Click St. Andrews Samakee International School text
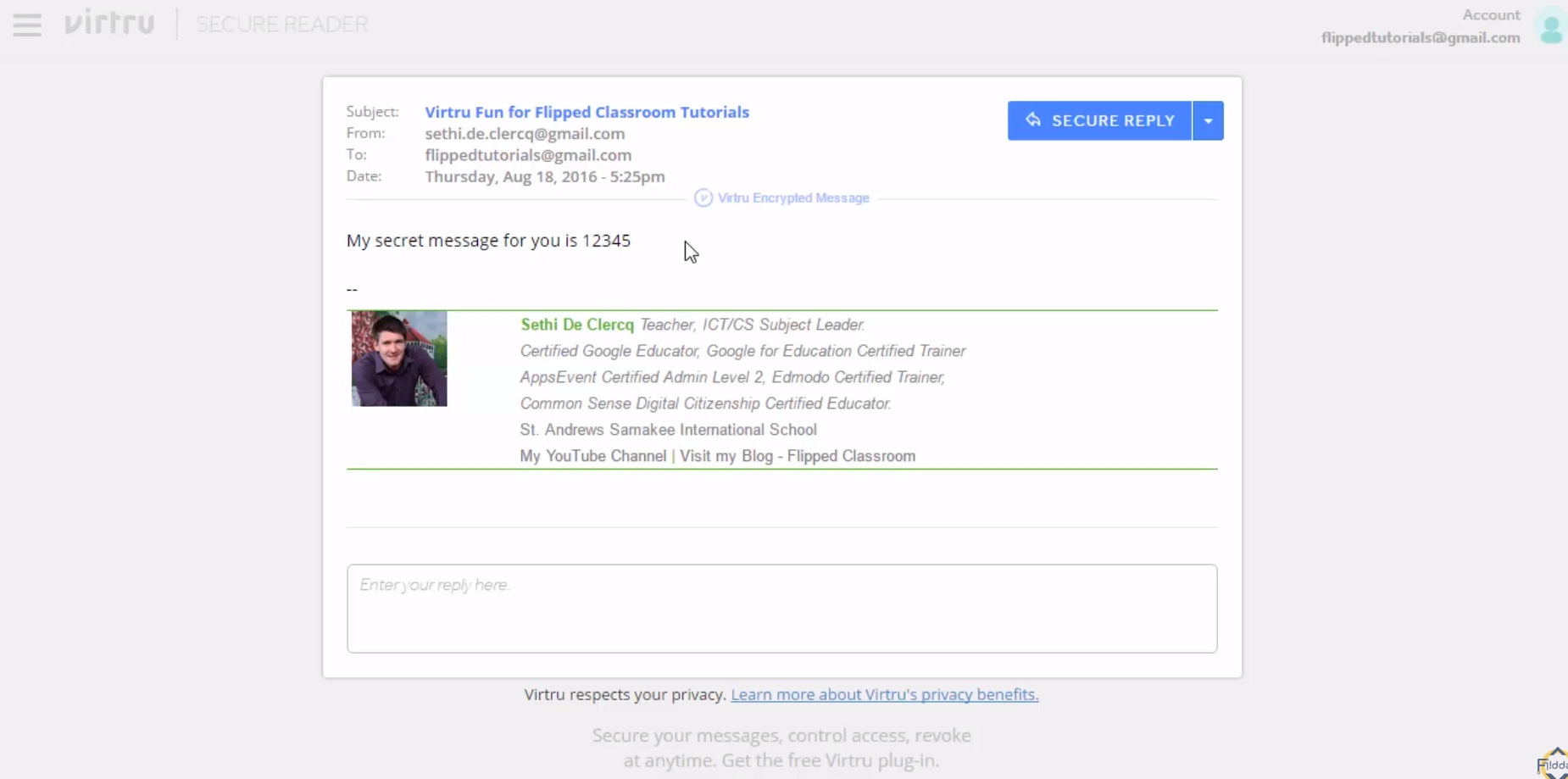The width and height of the screenshot is (1568, 779). (668, 430)
